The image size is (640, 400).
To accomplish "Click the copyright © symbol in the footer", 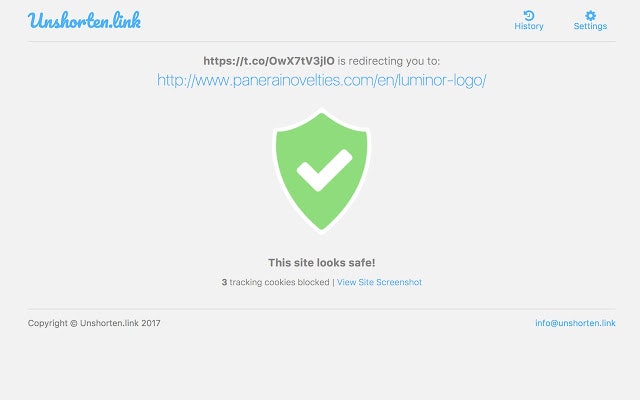I will click(74, 323).
